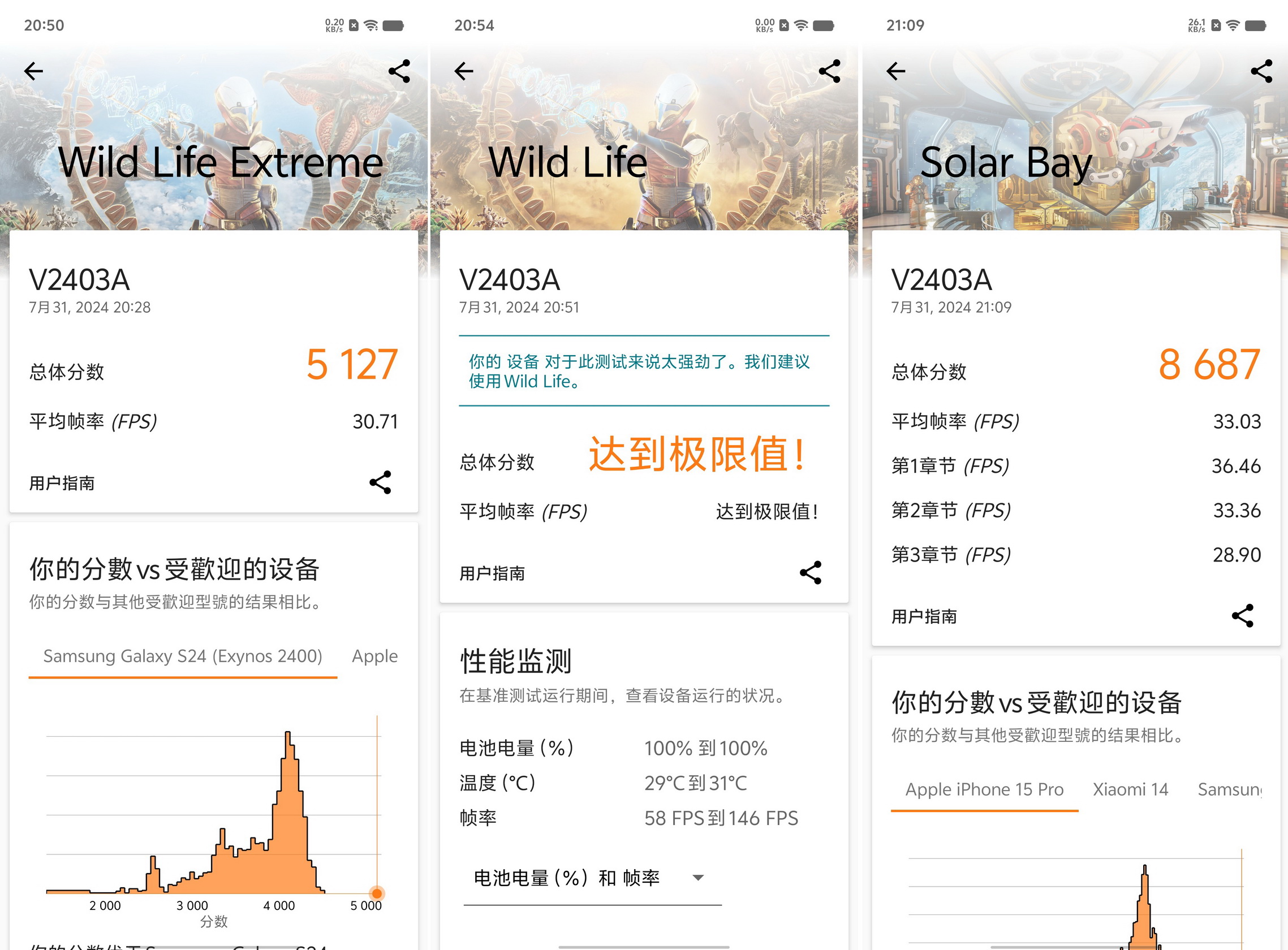Tap the 100% 到 100% battery value
This screenshot has width=1288, height=950.
706,748
